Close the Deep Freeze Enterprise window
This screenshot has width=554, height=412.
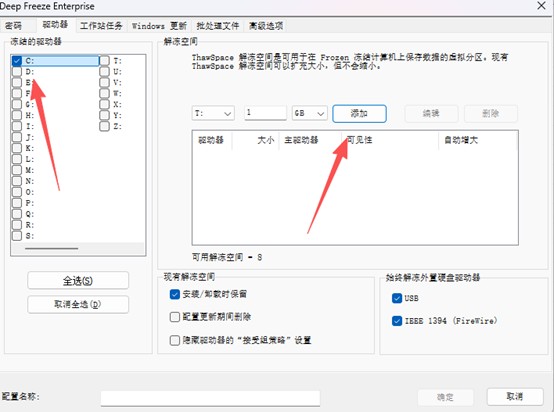click(x=541, y=6)
